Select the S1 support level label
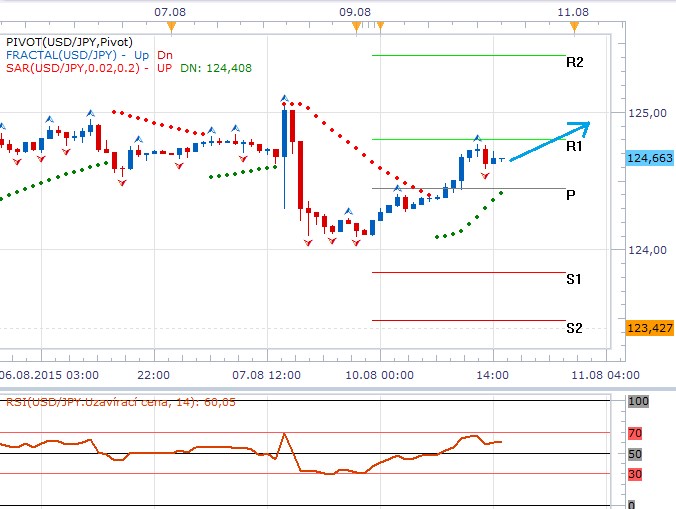This screenshot has height=509, width=676. pyautogui.click(x=574, y=279)
